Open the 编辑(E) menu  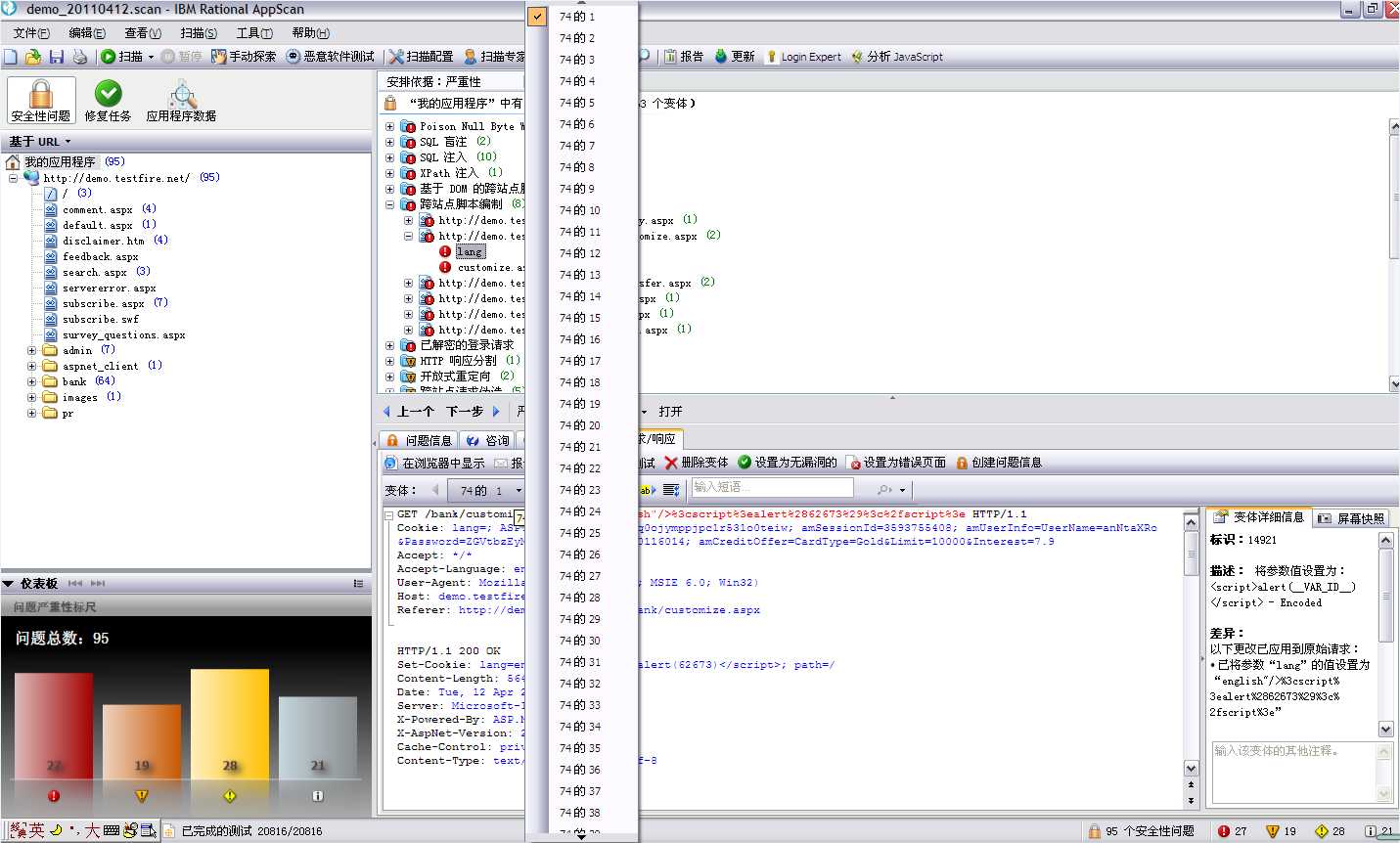pyautogui.click(x=87, y=33)
